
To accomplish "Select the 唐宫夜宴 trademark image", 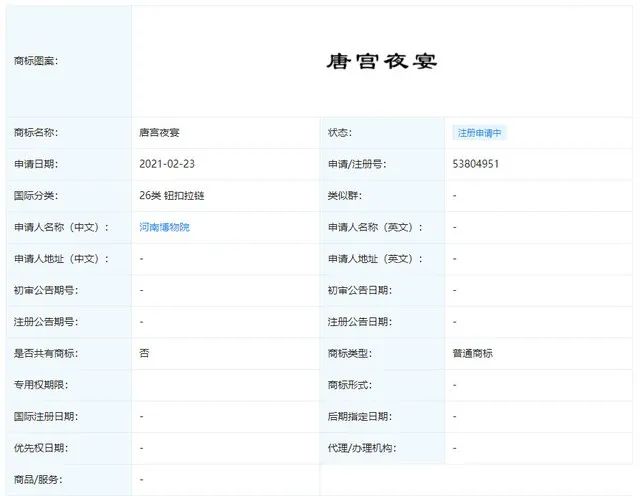I will pyautogui.click(x=382, y=61).
